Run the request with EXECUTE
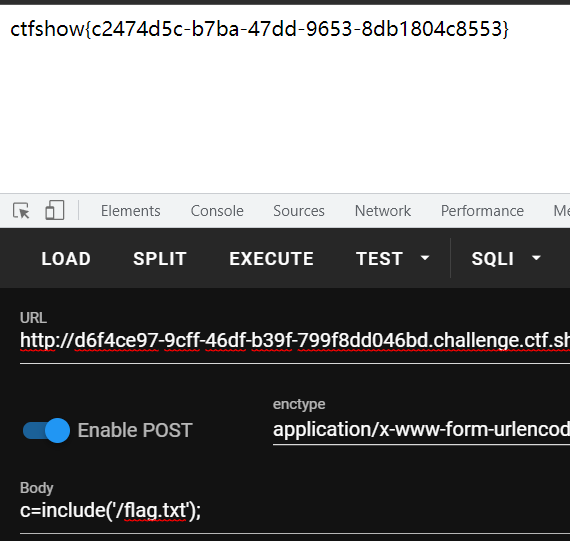Viewport: 570px width, 541px height. click(x=271, y=259)
